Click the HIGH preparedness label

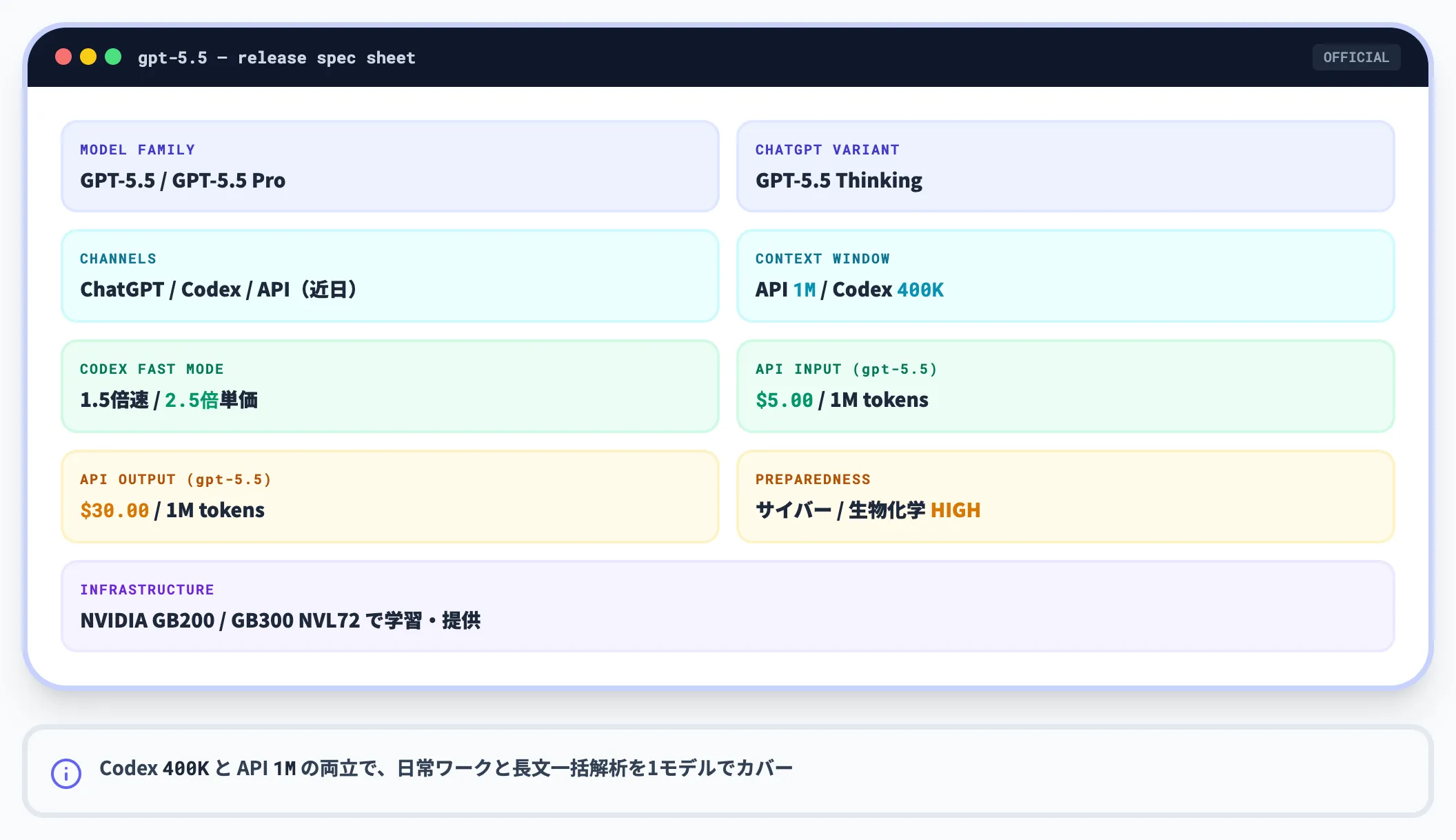pos(957,510)
